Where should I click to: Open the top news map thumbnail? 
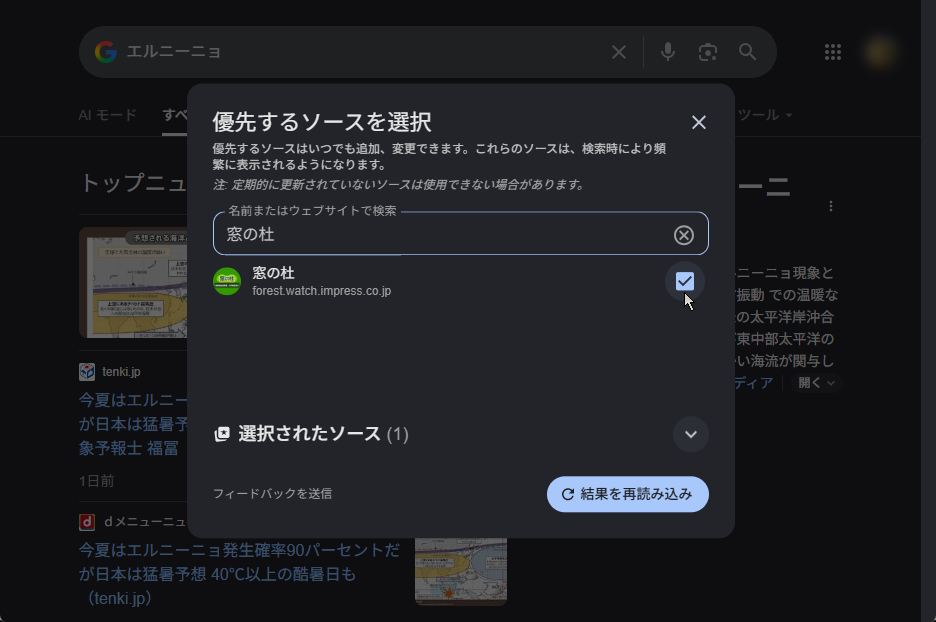coord(133,283)
